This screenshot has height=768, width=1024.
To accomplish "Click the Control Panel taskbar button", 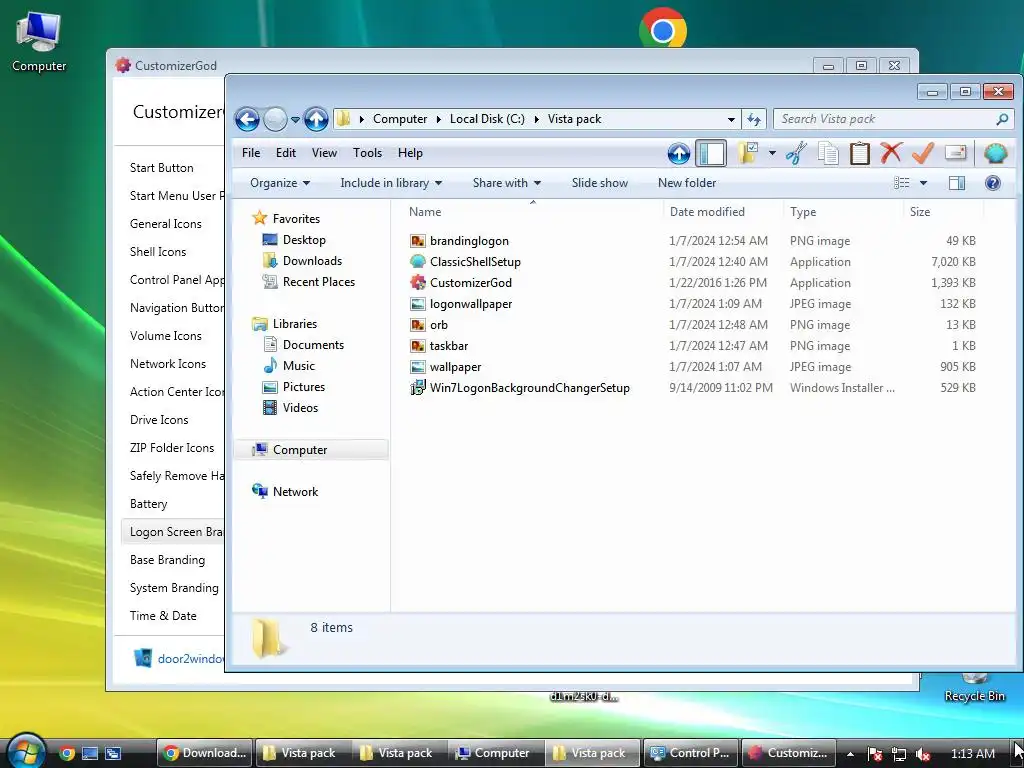I will (x=690, y=753).
